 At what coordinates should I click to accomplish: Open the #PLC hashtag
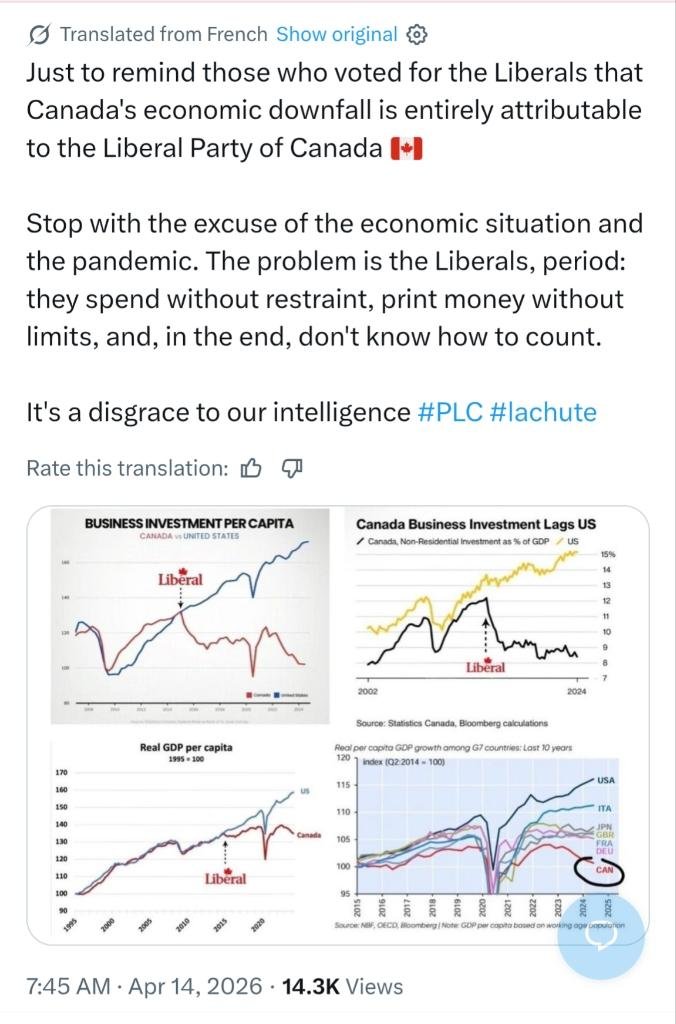click(x=449, y=413)
